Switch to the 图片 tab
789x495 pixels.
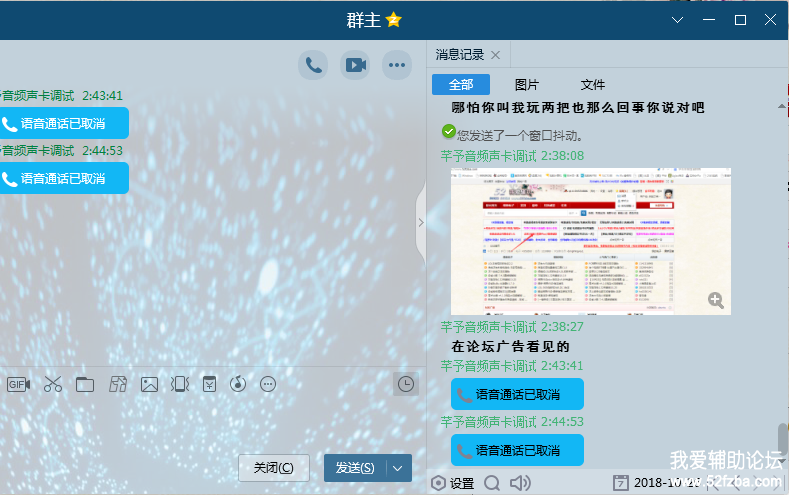[x=526, y=85]
